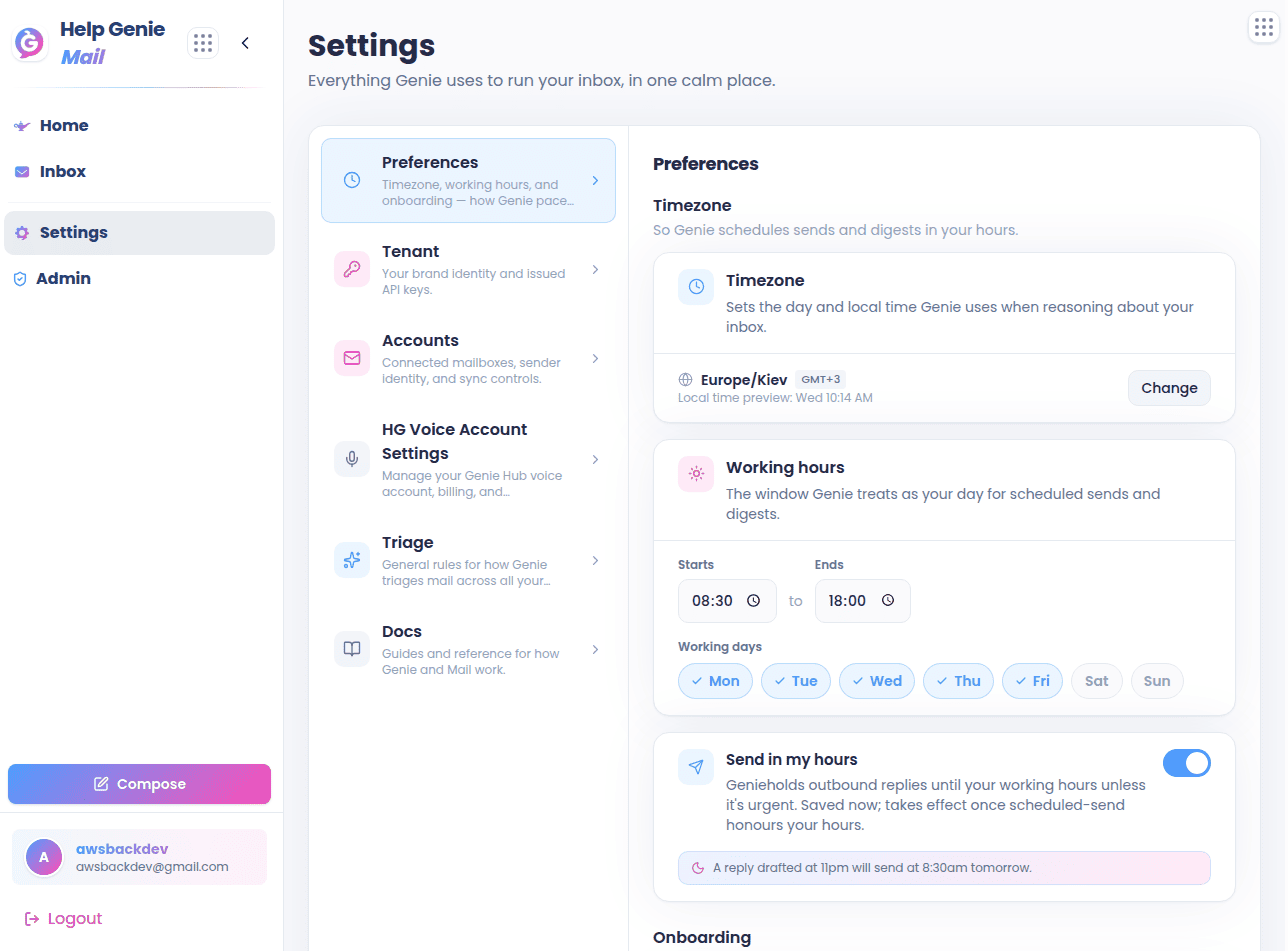Click the Logout link
Viewport: 1288px width, 951px height.
point(63,919)
